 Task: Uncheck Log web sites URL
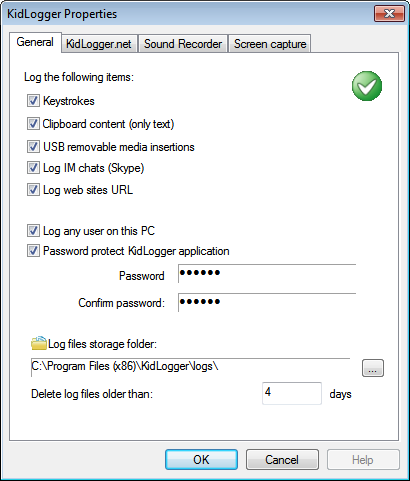(33, 190)
